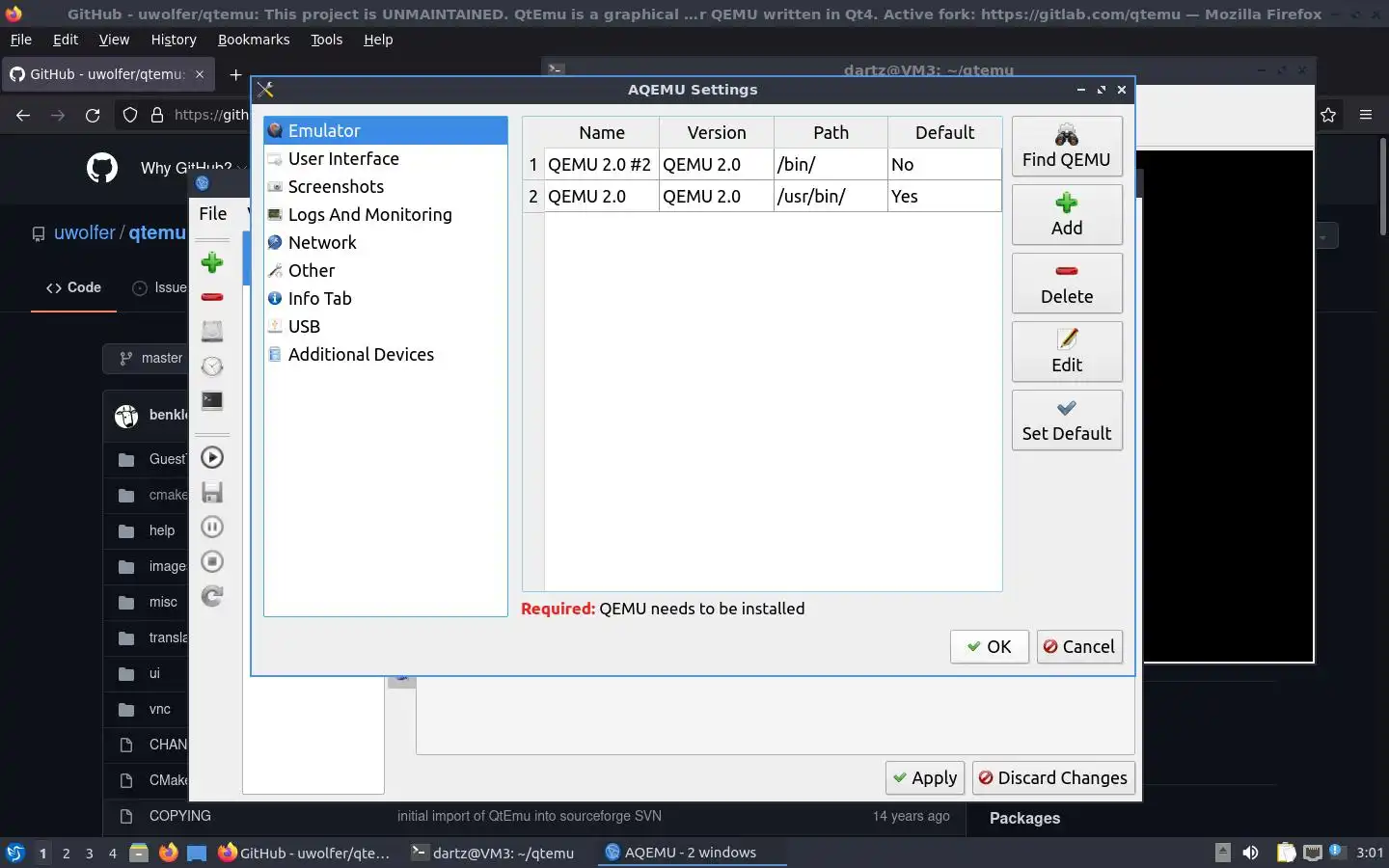The image size is (1389, 868).
Task: Click the 'No' default cell
Action: coord(944,165)
